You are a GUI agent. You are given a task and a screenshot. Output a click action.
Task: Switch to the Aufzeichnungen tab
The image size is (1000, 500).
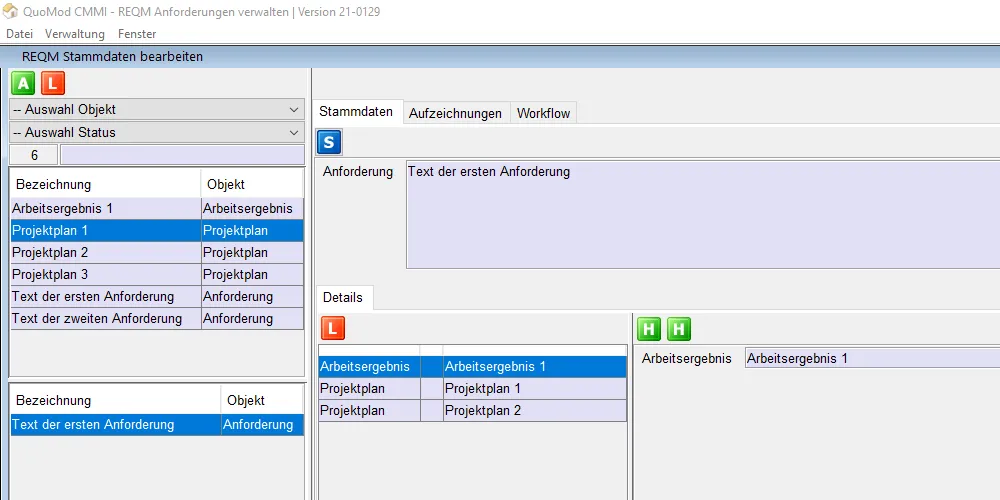click(455, 113)
